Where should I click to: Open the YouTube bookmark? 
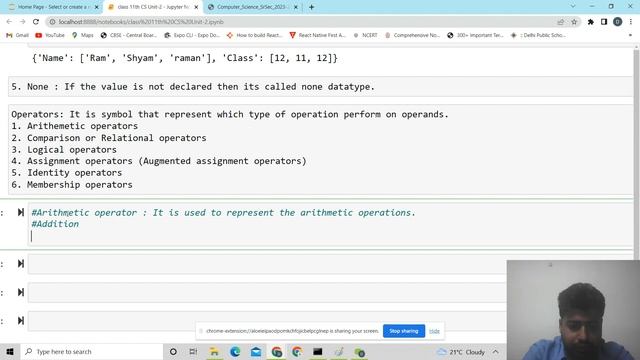pyautogui.click(x=50, y=35)
